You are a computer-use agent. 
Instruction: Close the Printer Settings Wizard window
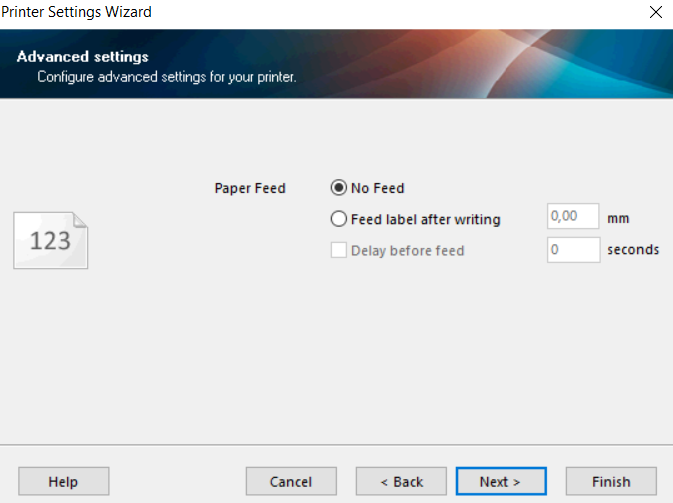pyautogui.click(x=655, y=12)
